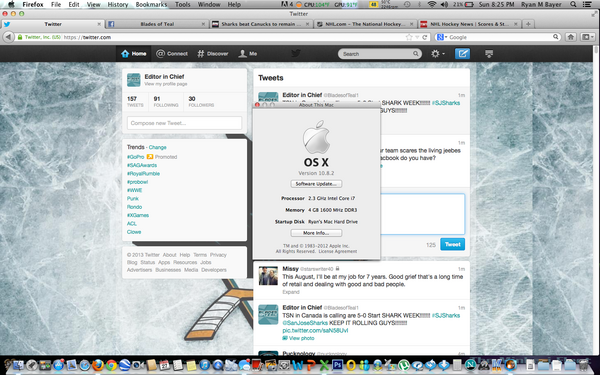The image size is (600, 375).
Task: Open the Bookmarks toolbar menu button
Action: tap(588, 37)
